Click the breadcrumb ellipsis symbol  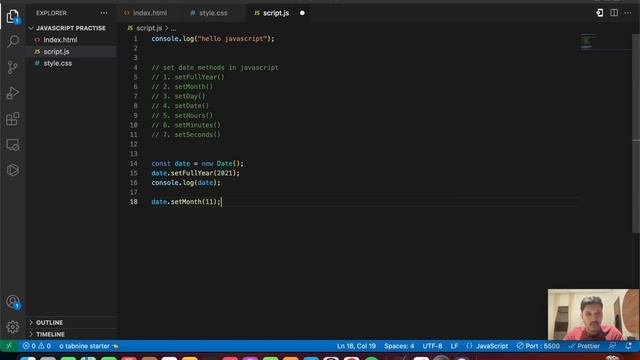click(173, 29)
